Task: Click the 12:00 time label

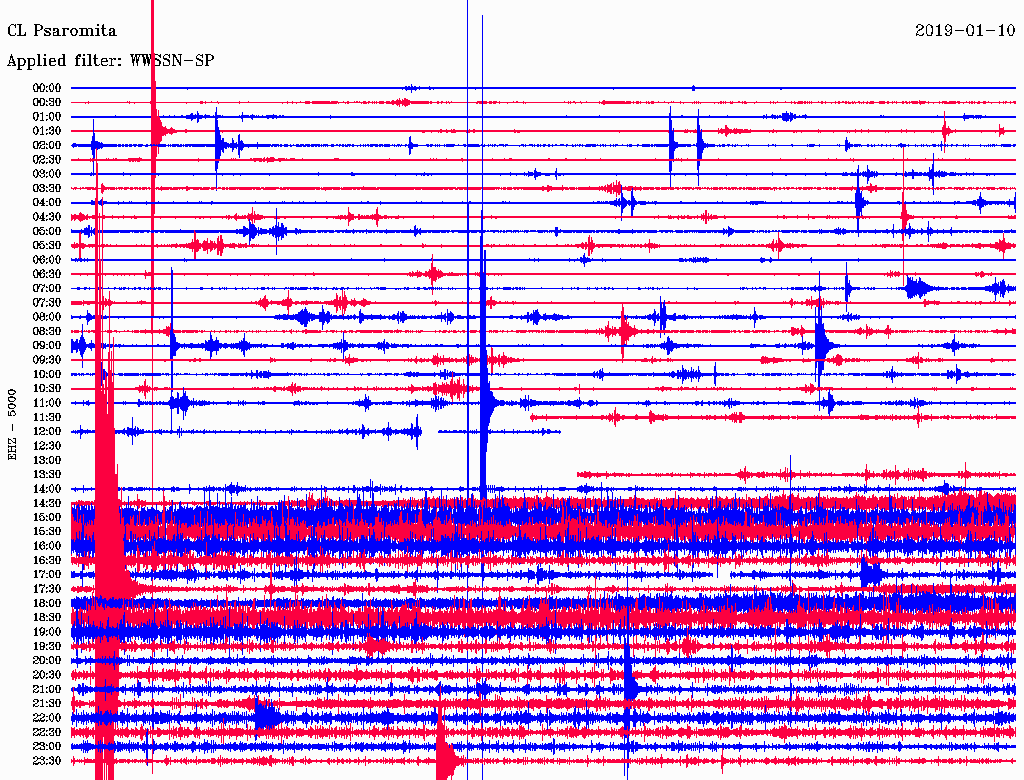Action: 47,432
